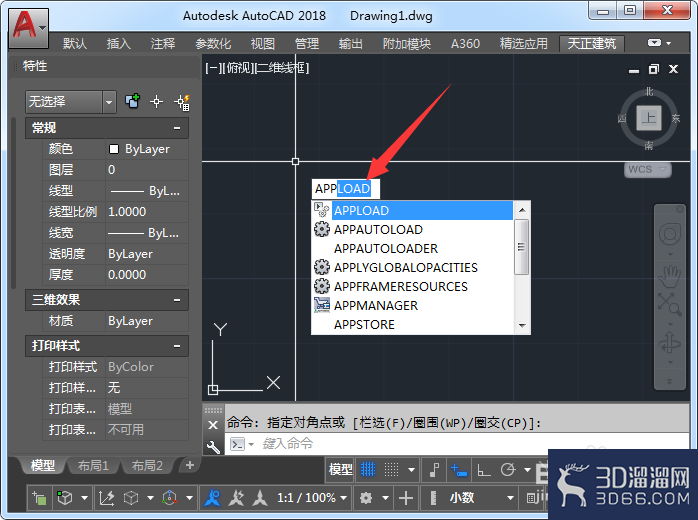Toggle PICKADD icon in Properties panel
Viewport: 698px width, 520px height.
(132, 101)
